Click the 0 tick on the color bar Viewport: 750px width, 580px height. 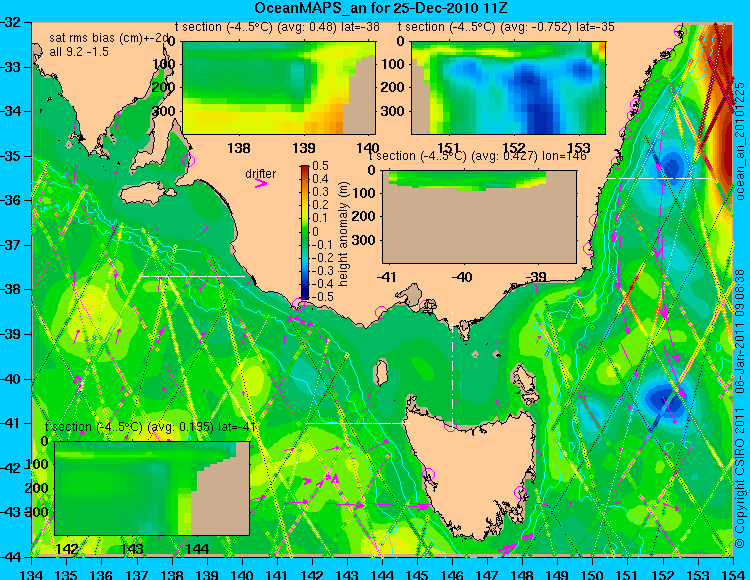[316, 231]
